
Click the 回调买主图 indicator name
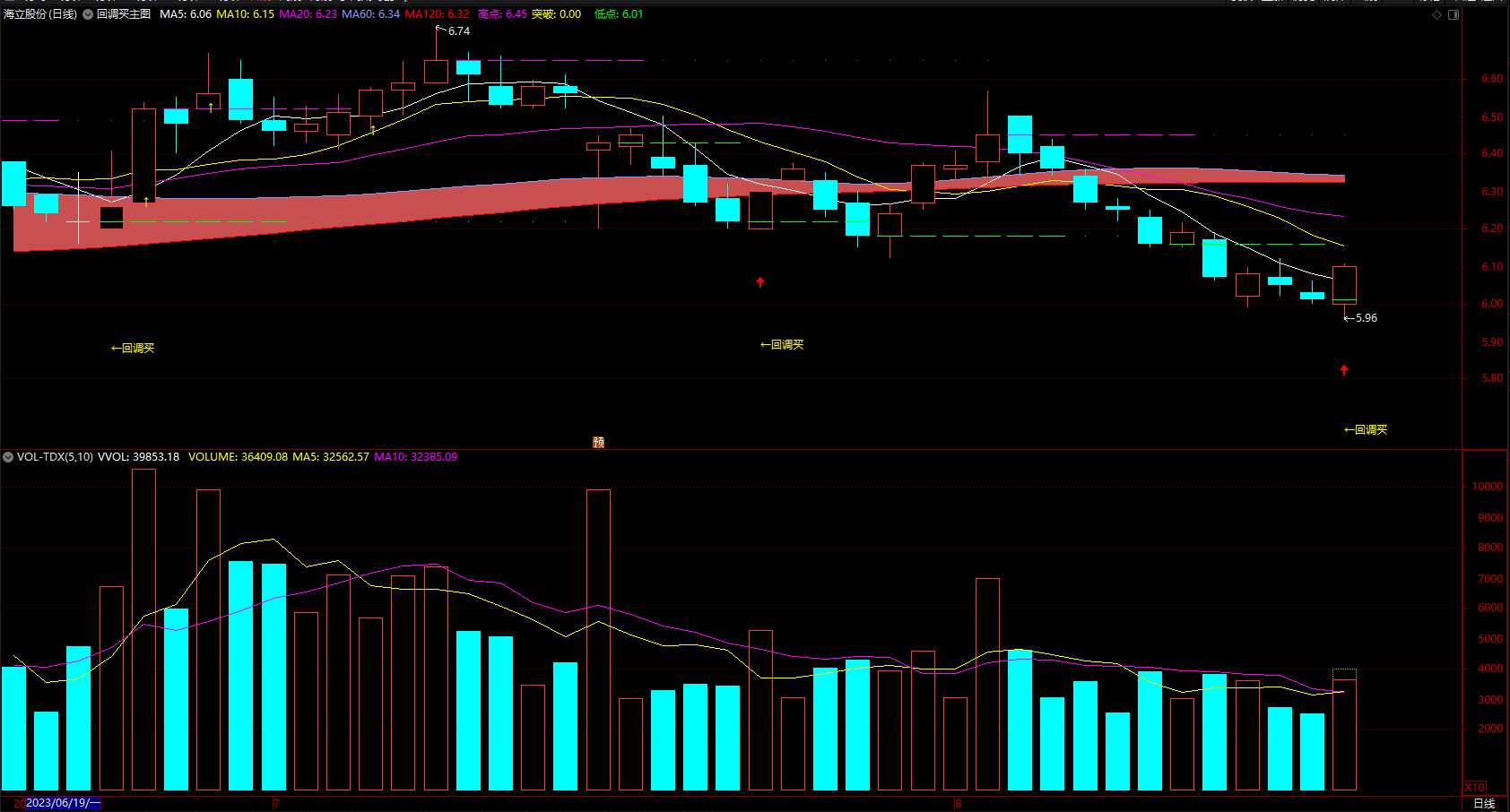click(x=124, y=14)
